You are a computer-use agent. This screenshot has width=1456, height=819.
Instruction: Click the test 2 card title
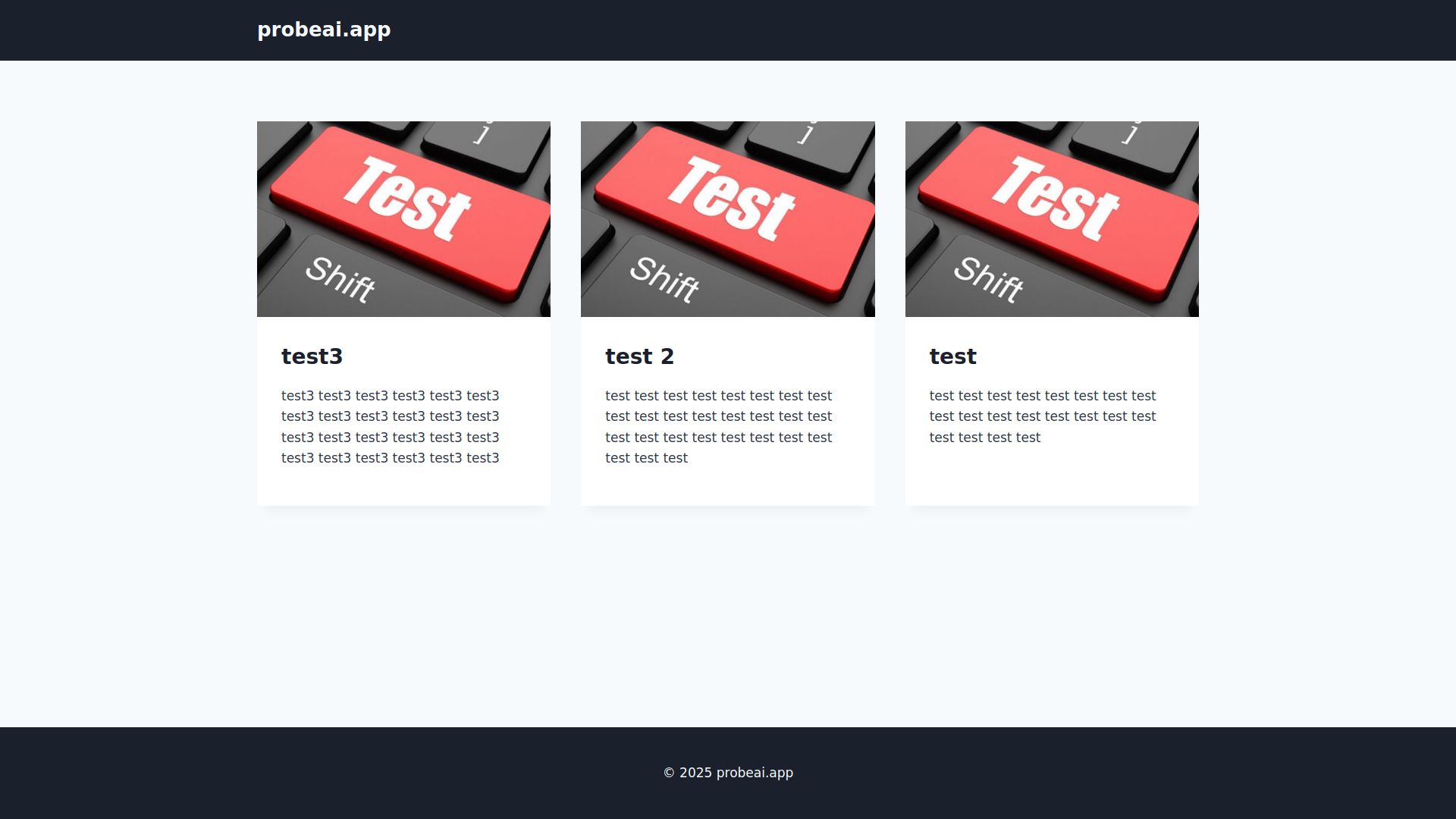point(639,356)
